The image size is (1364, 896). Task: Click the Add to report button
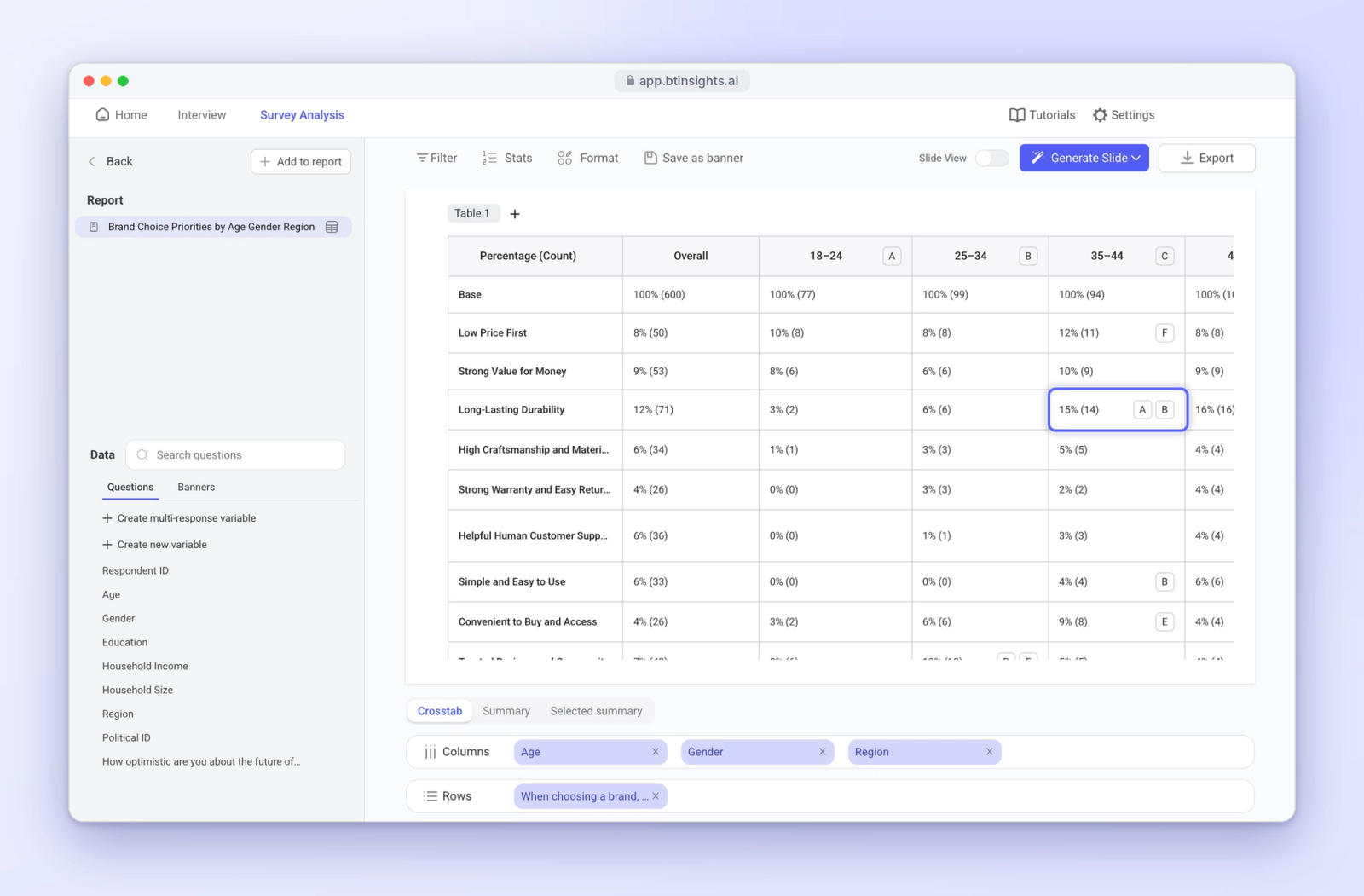coord(301,161)
